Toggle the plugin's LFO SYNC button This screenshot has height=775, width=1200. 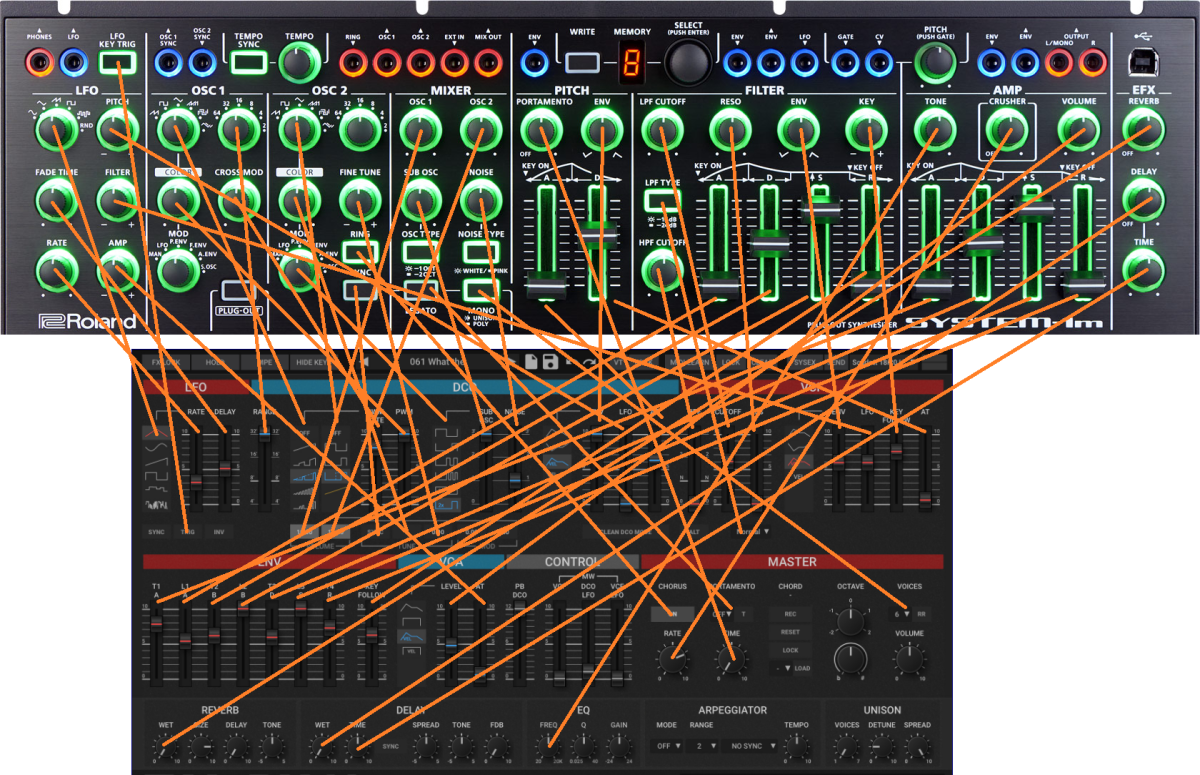[156, 532]
